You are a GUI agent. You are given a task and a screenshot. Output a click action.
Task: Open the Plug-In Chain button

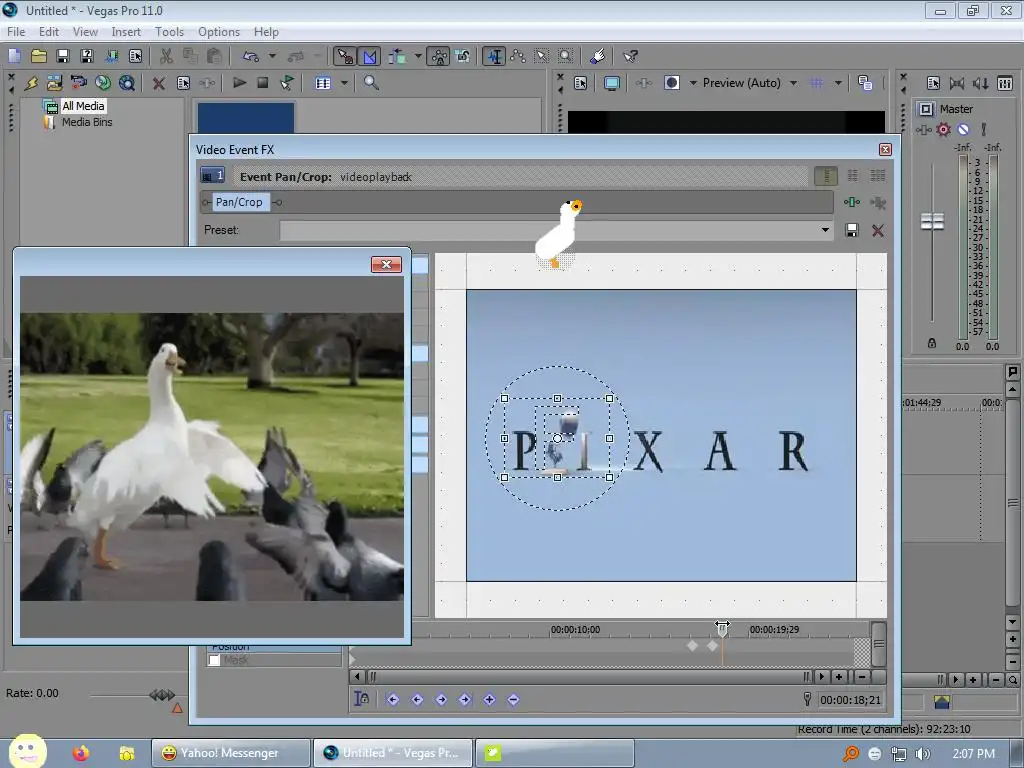852,202
